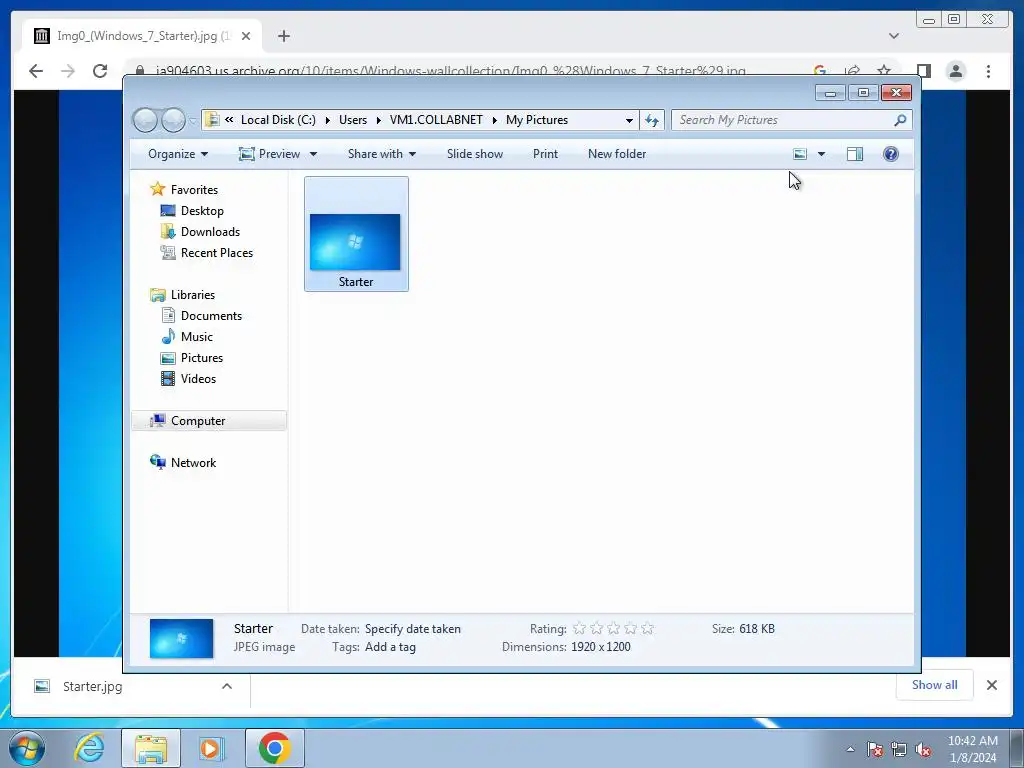Open the Organize menu
This screenshot has height=768, width=1024.
click(x=178, y=154)
